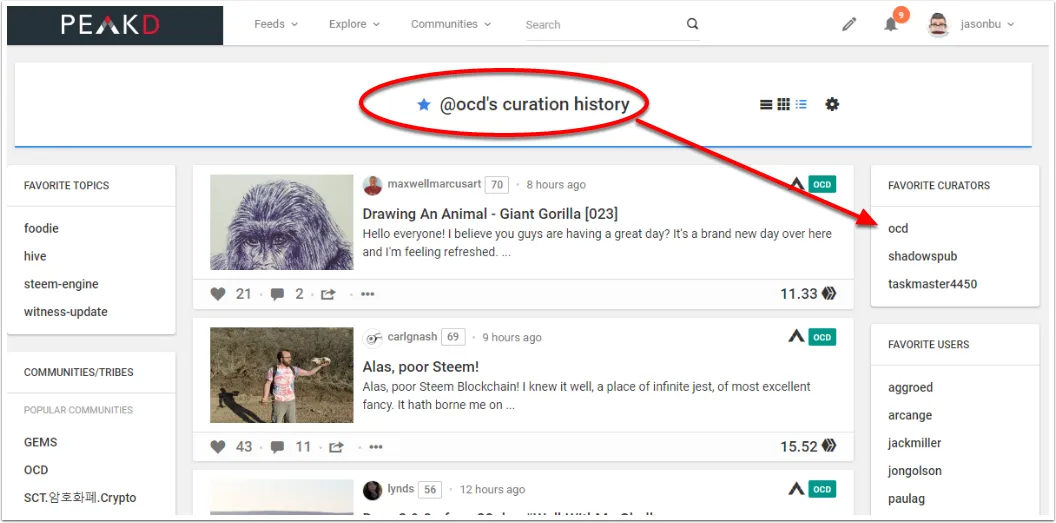Like Alas, poor Steem! post heart
Screen dimensions: 1056x523
pos(218,447)
